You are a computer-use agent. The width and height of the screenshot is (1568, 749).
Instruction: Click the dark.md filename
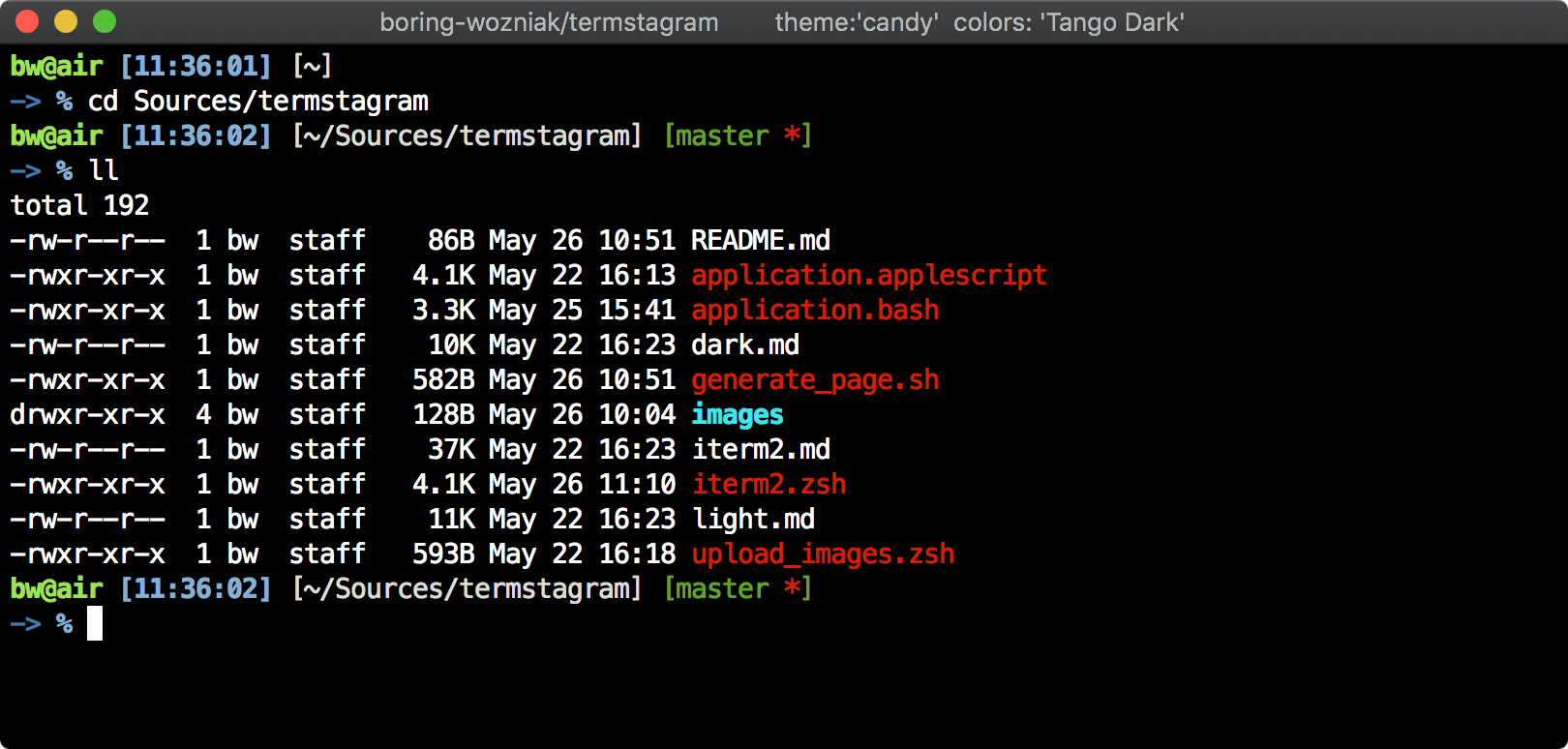pyautogui.click(x=744, y=345)
